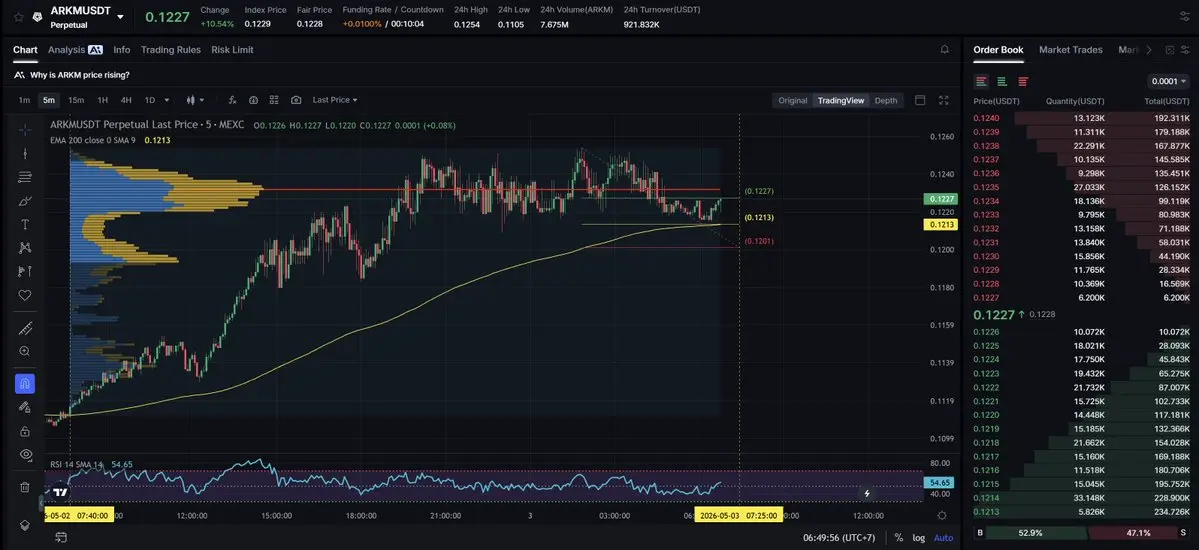Select the trend line drawing tool
Viewport: 1199px width, 550px height.
(x=24, y=154)
